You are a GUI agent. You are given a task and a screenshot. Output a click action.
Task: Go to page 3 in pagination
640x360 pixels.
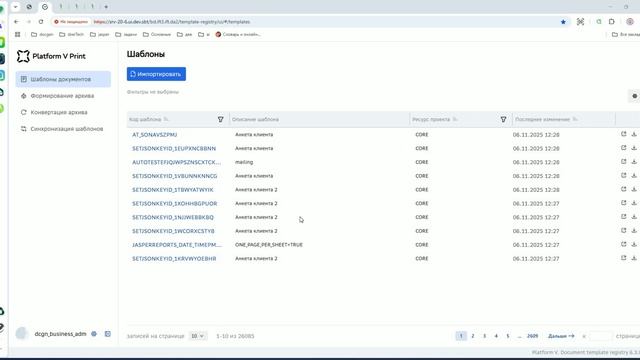(484, 336)
